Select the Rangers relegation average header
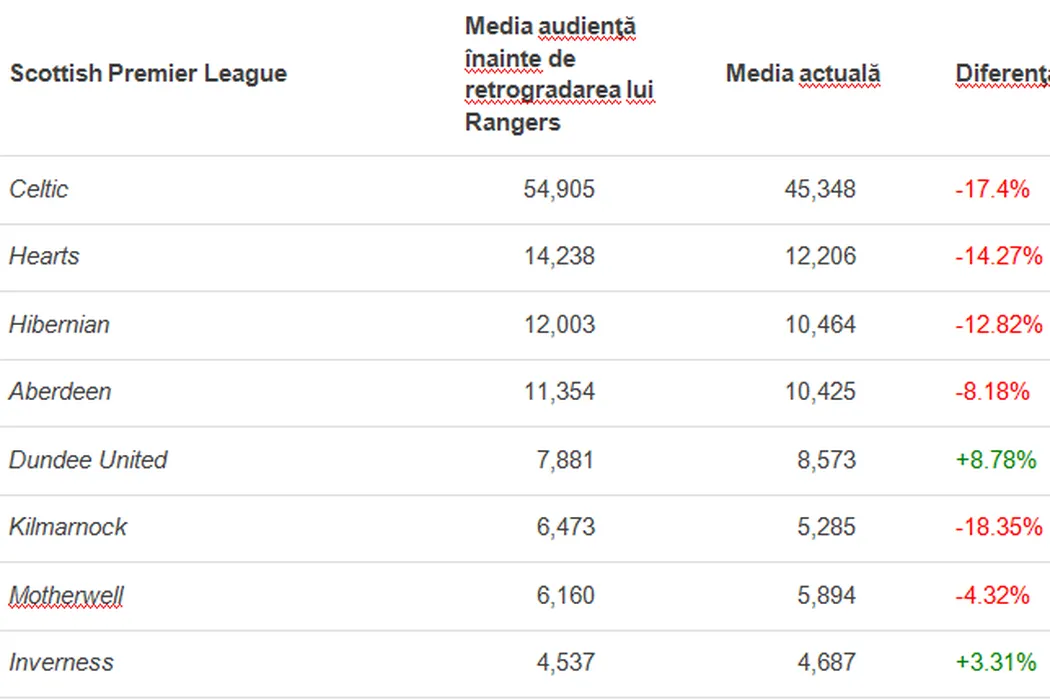This screenshot has width=1050, height=700. (559, 75)
